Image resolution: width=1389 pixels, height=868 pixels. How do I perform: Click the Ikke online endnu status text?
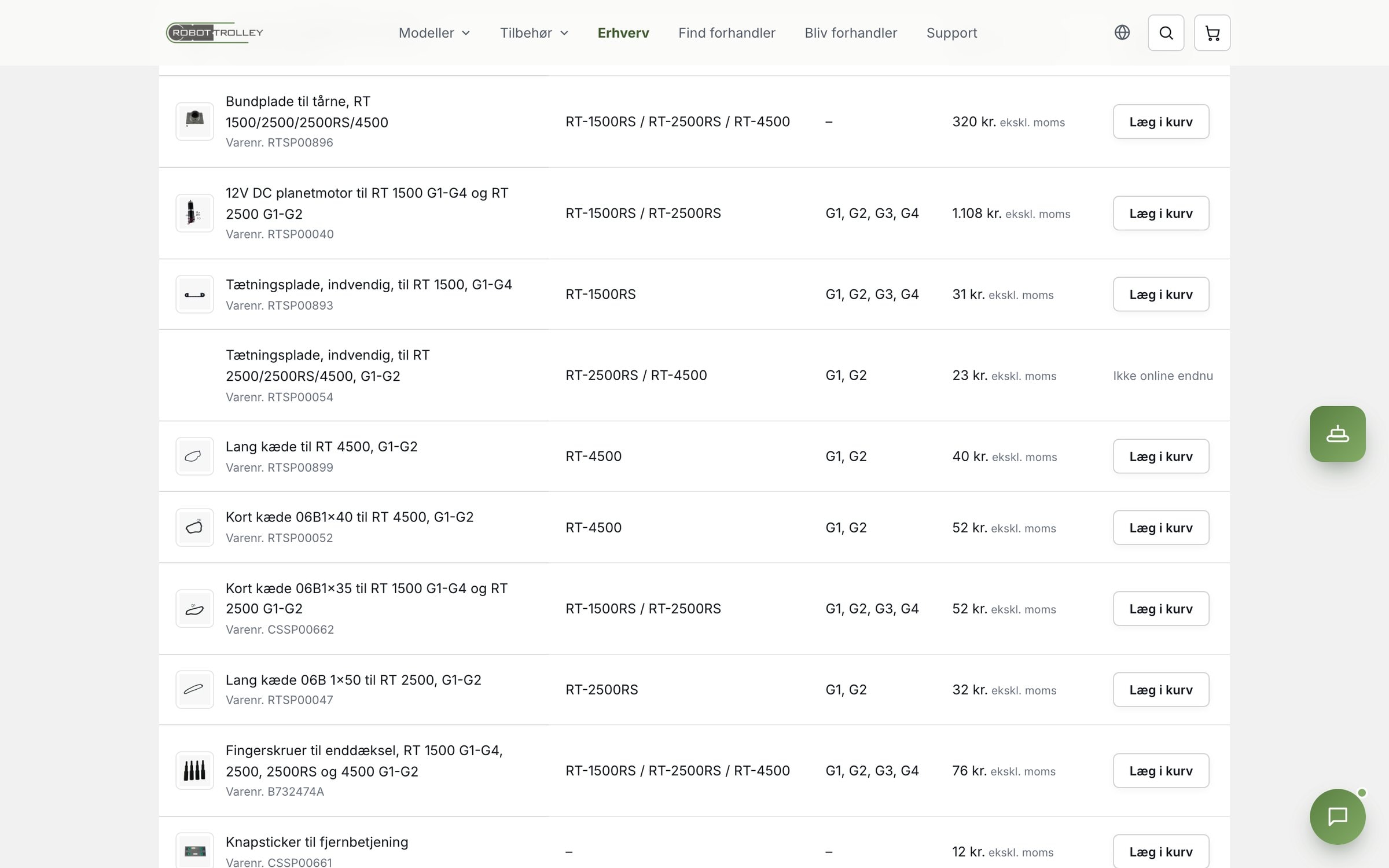pos(1163,376)
